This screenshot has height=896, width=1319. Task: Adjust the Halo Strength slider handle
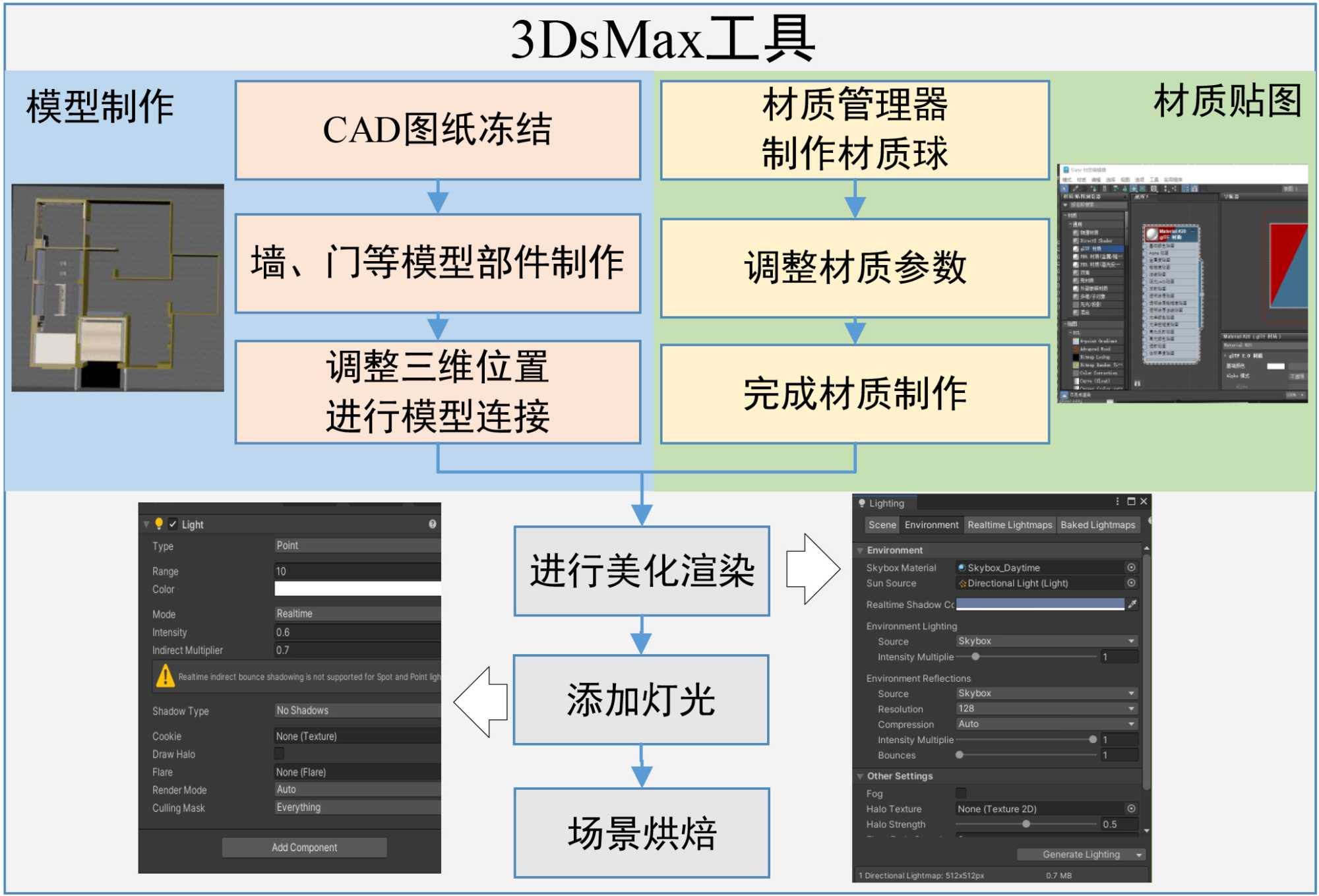(x=1026, y=824)
